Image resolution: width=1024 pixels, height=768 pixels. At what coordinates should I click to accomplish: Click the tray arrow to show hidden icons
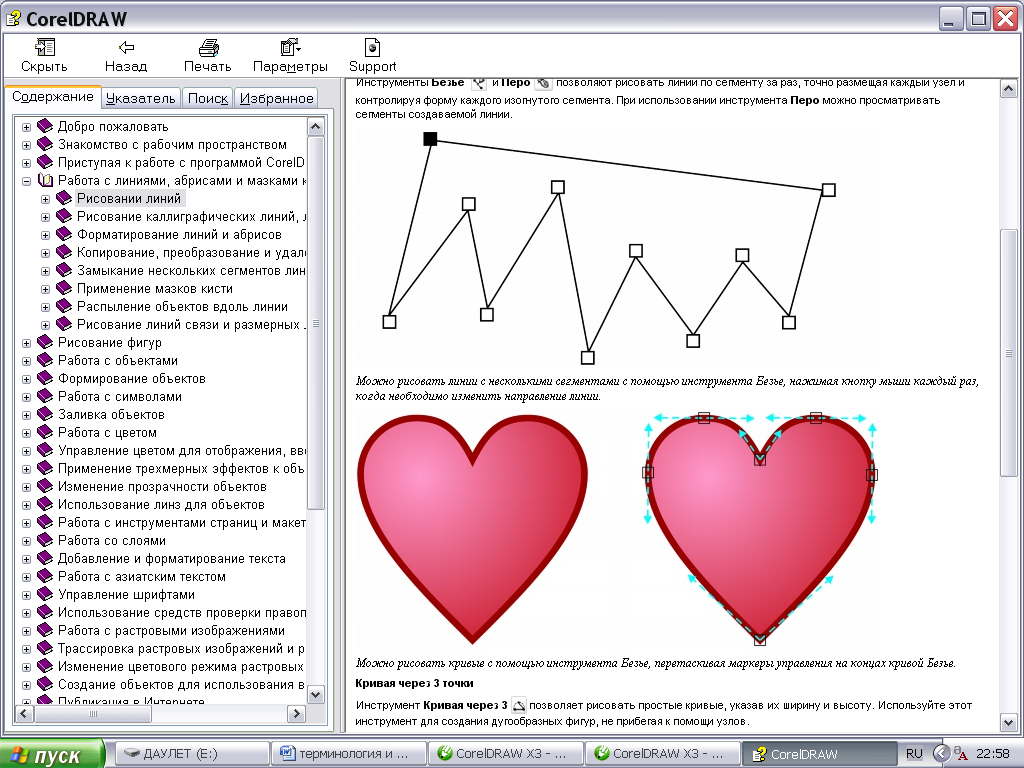940,754
